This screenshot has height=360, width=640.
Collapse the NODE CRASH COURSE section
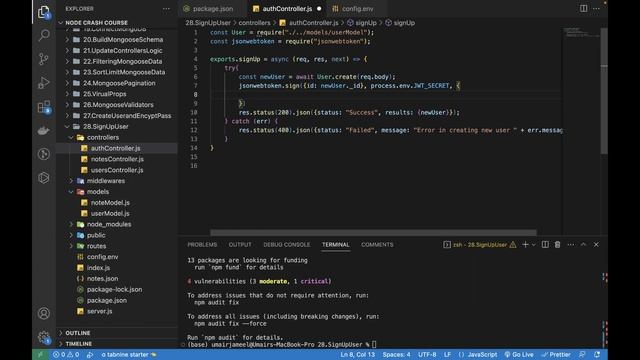coord(117,23)
